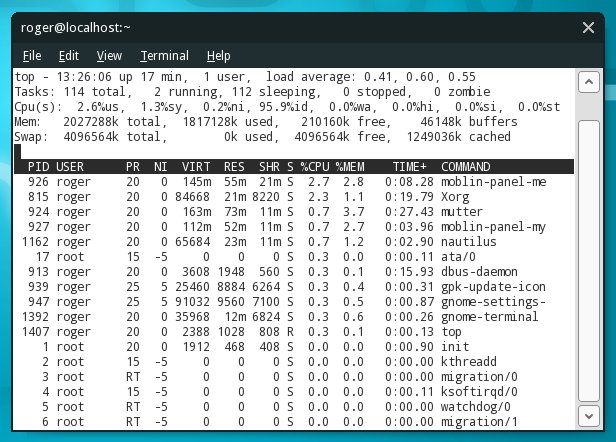Click the scrollbar down arrow
This screenshot has height=442, width=616.
(588, 416)
